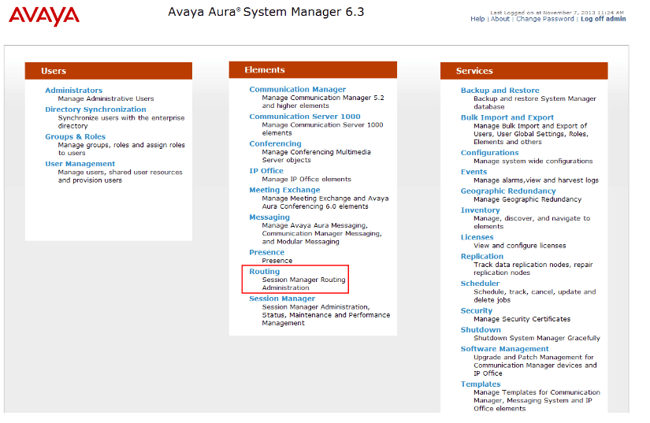Open the Conferencing link
This screenshot has height=423, width=650.
coord(275,144)
